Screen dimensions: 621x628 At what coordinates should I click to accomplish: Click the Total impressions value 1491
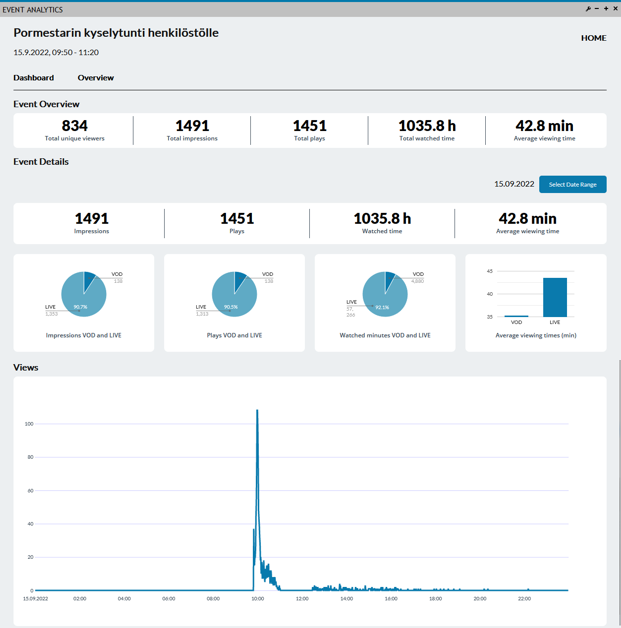click(x=192, y=126)
